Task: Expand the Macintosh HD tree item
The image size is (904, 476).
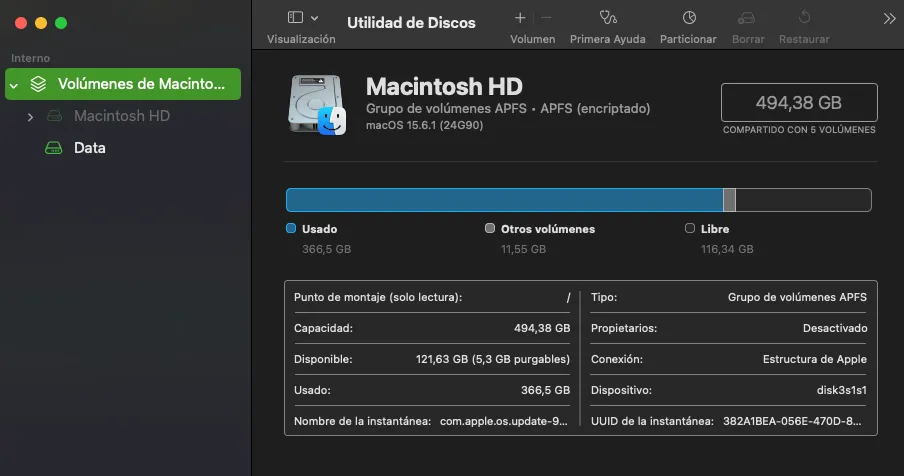Action: [30, 117]
